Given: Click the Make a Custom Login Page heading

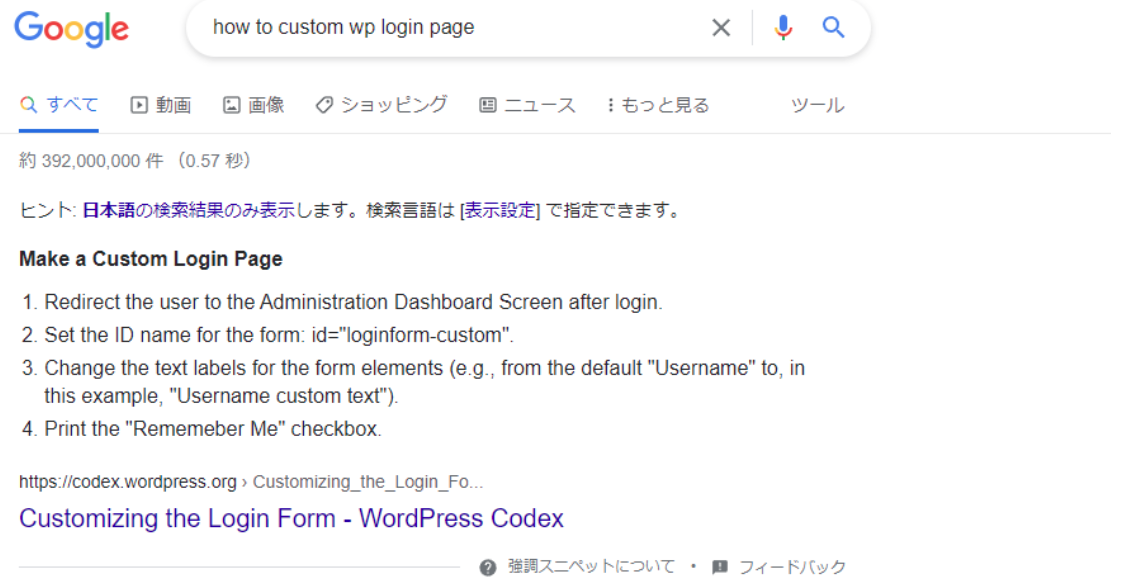Looking at the screenshot, I should coord(151,259).
